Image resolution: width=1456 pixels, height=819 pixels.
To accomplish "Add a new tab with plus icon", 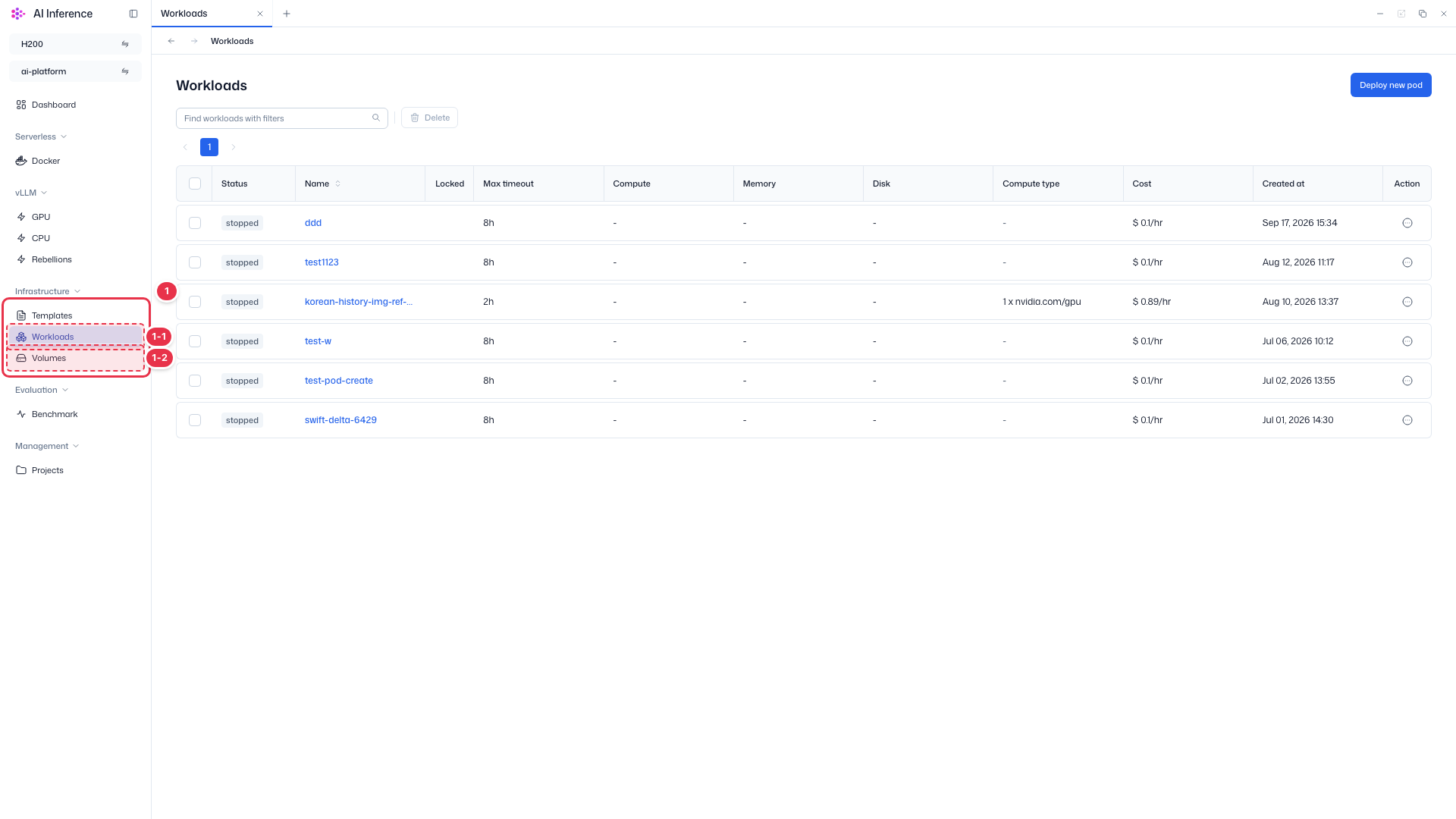I will pos(287,14).
